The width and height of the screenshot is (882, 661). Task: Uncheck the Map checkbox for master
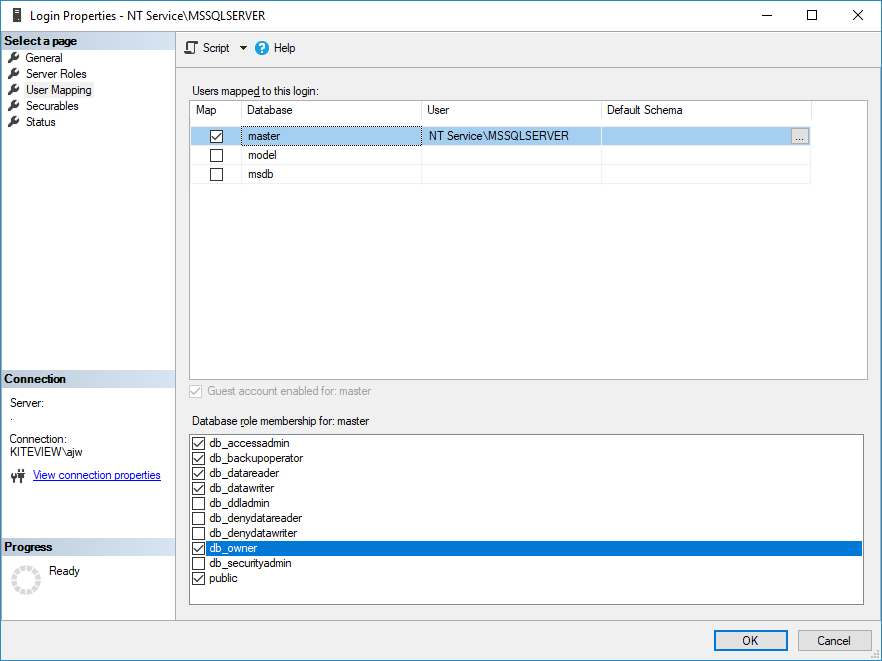coord(217,136)
